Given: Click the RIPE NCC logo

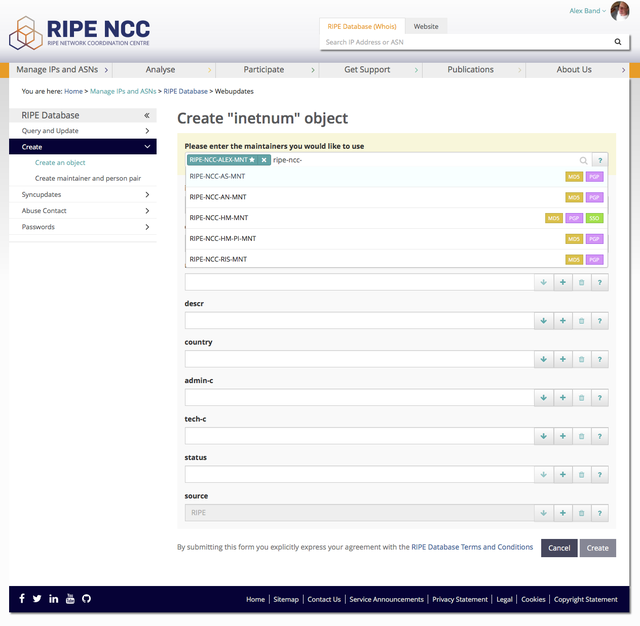Looking at the screenshot, I should 80,33.
